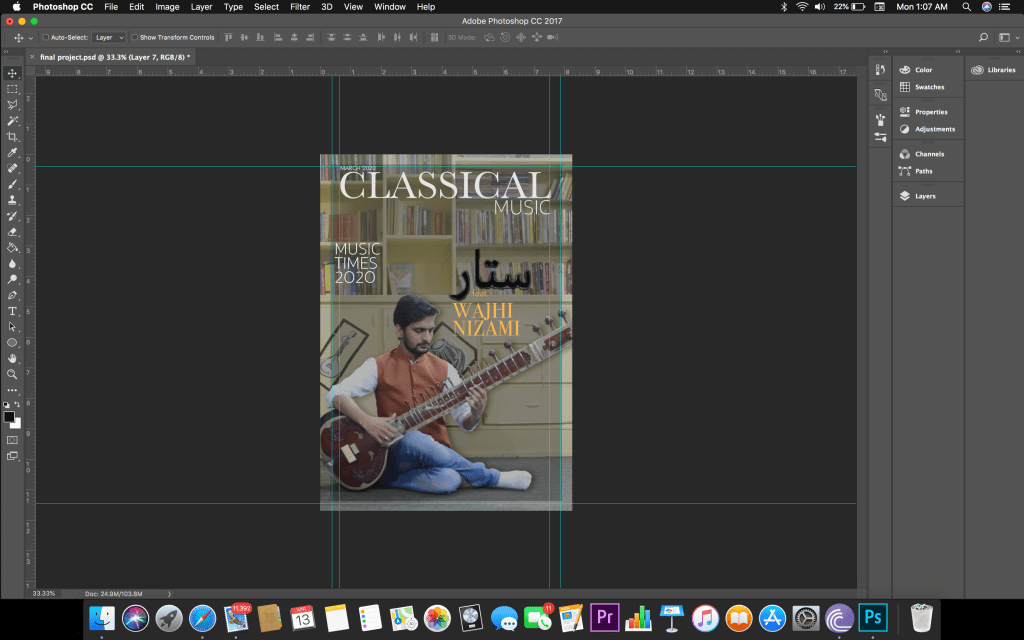
Task: Toggle Quick Mask mode
Action: pos(12,439)
